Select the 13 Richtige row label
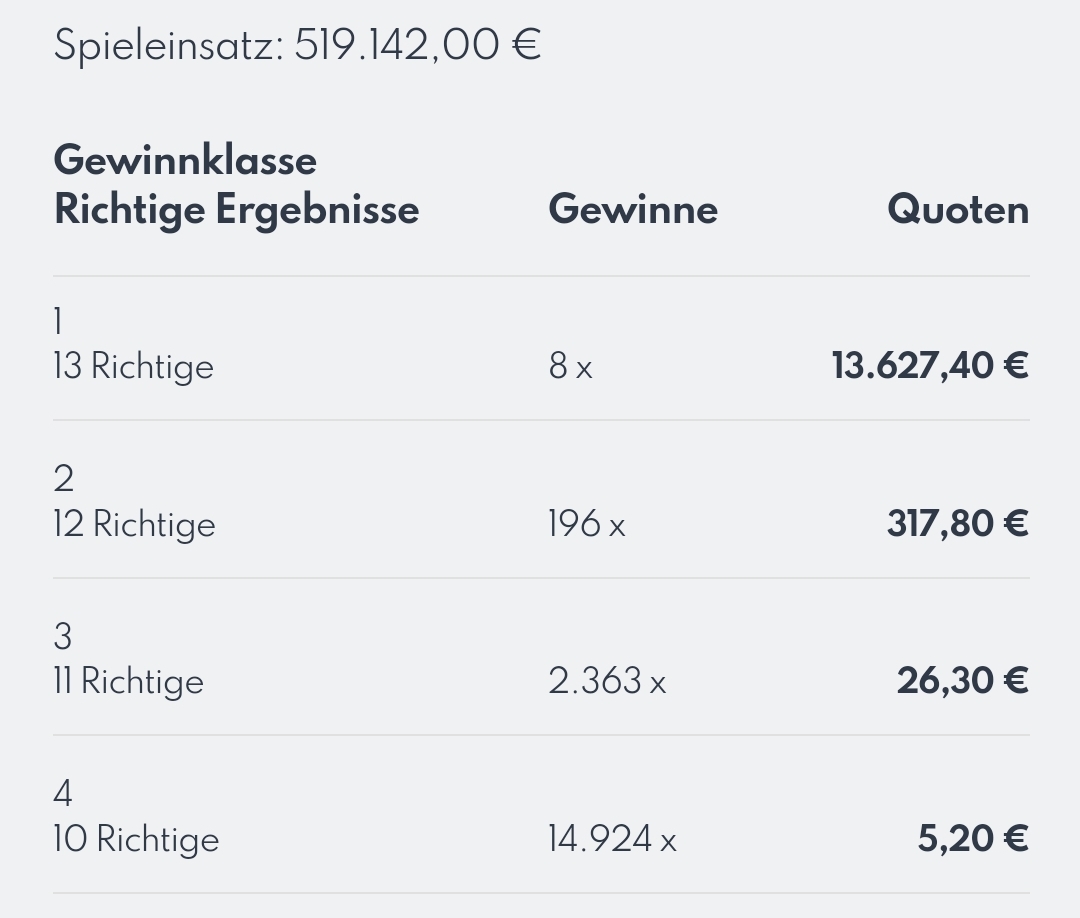Viewport: 1080px width, 918px height. [134, 366]
